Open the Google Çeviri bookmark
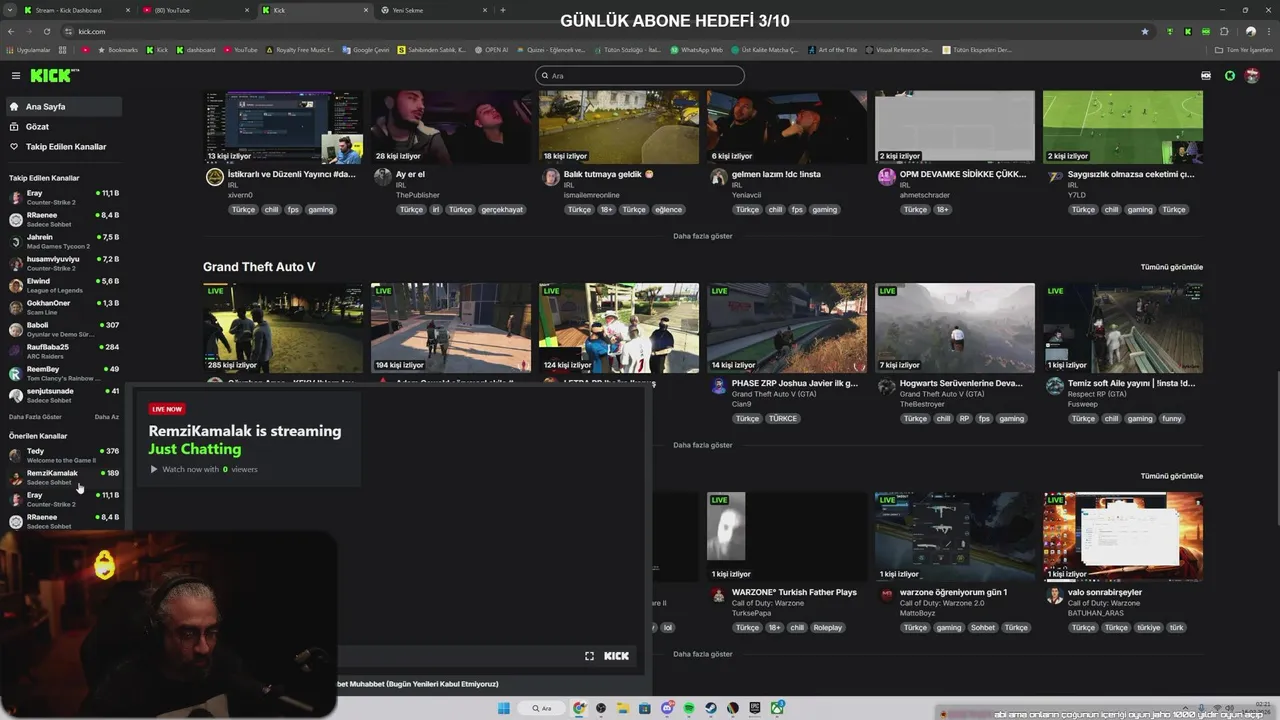 point(365,50)
